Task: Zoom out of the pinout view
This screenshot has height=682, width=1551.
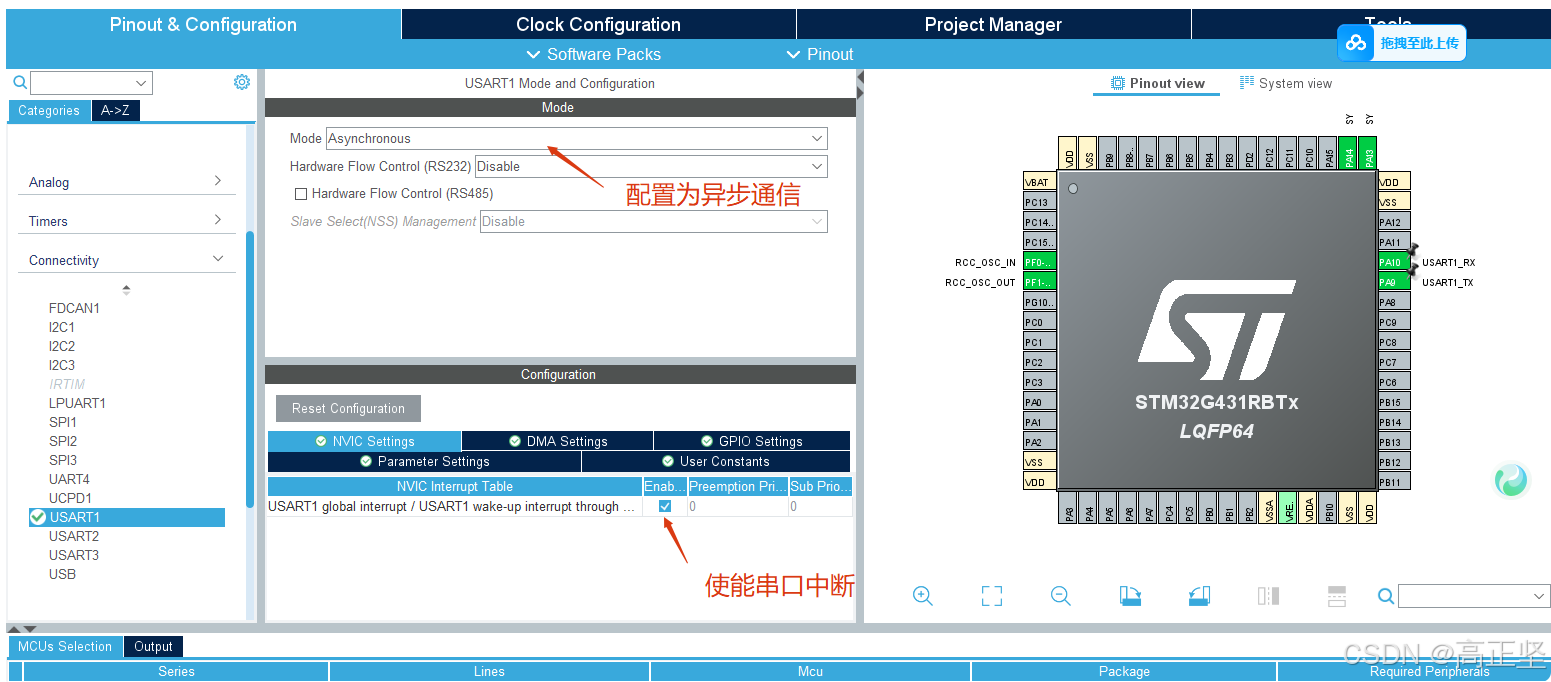Action: click(x=1061, y=596)
